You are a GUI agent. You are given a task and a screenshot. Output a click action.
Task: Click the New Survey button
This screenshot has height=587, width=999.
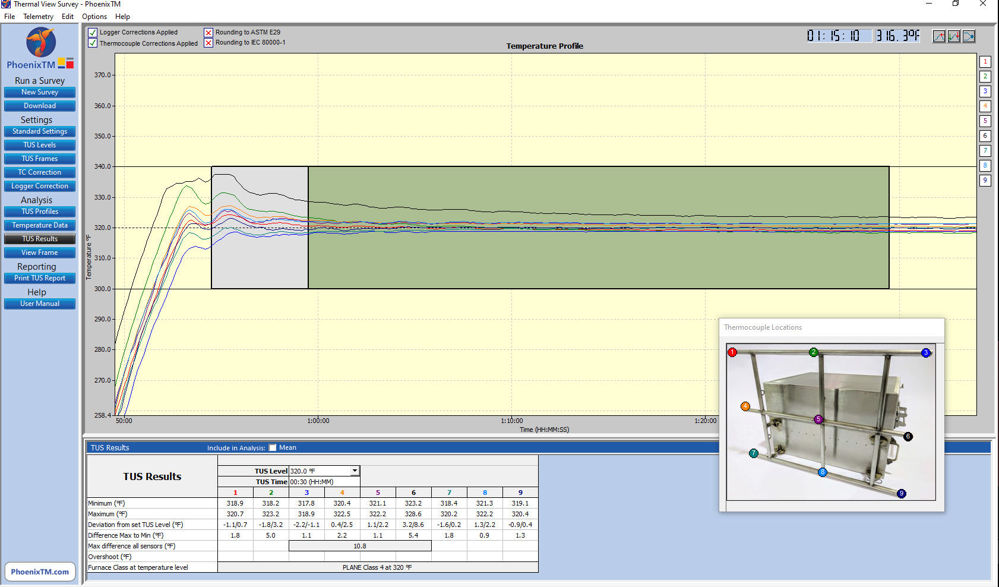40,92
